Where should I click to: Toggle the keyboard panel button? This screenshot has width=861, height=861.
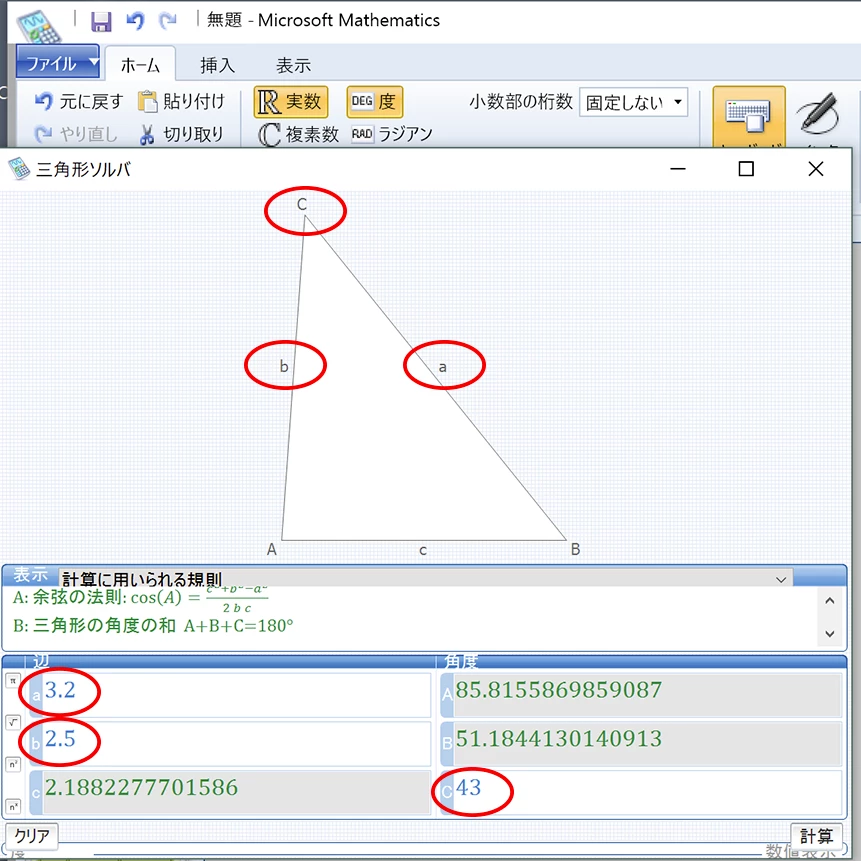748,117
